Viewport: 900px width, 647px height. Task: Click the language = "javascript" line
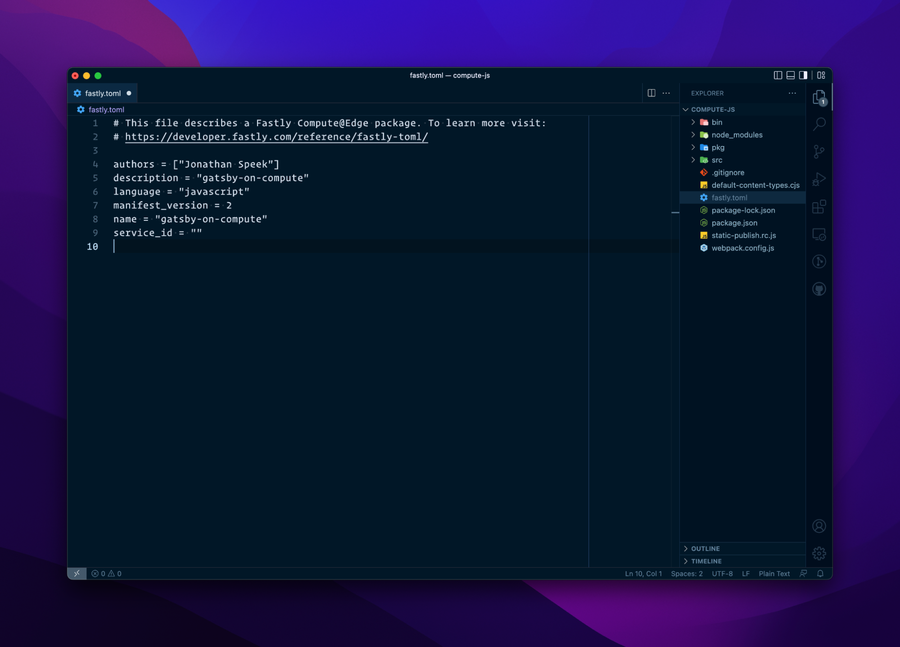(x=181, y=192)
